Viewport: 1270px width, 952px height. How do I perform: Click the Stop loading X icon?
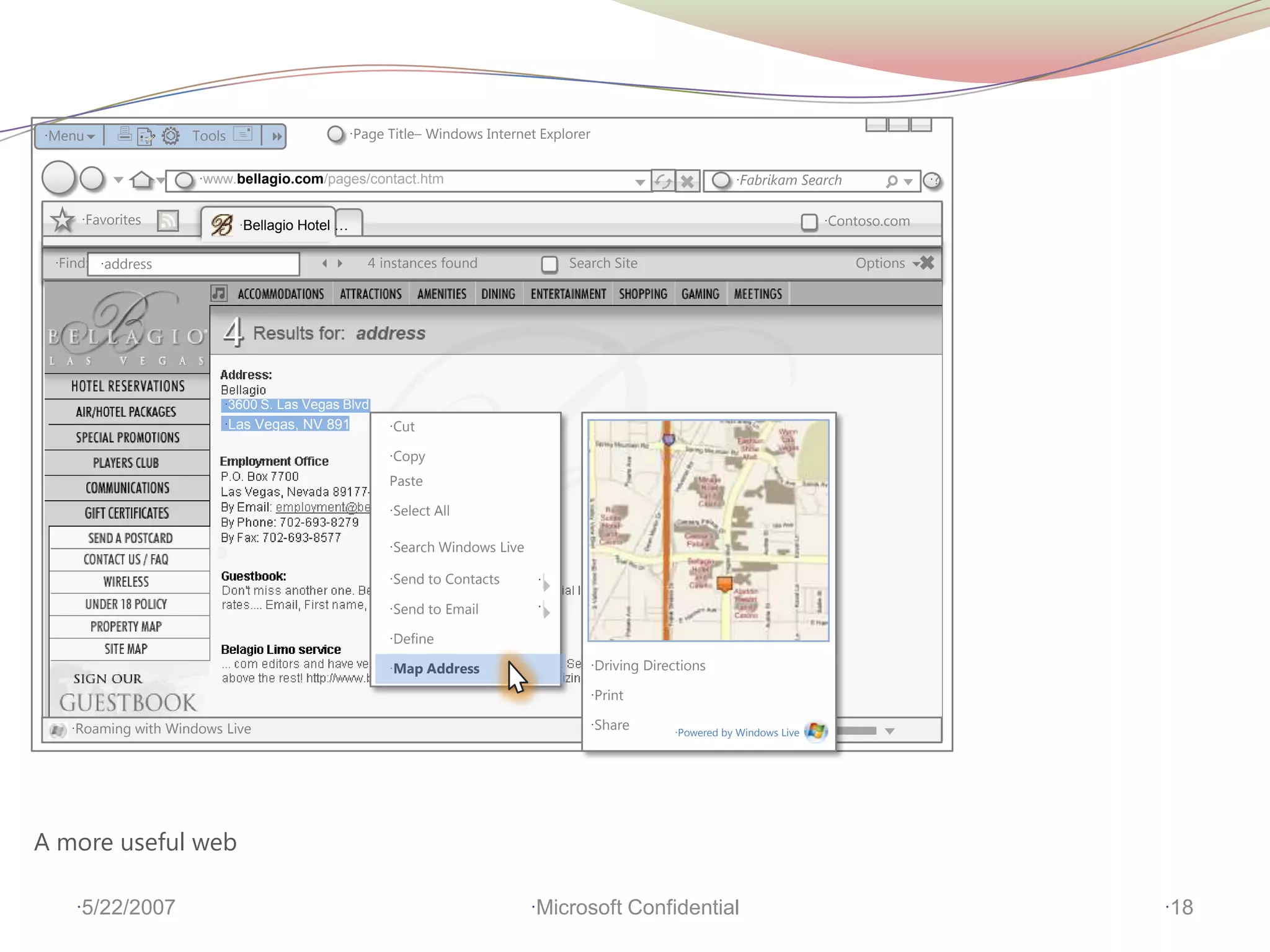click(x=687, y=182)
